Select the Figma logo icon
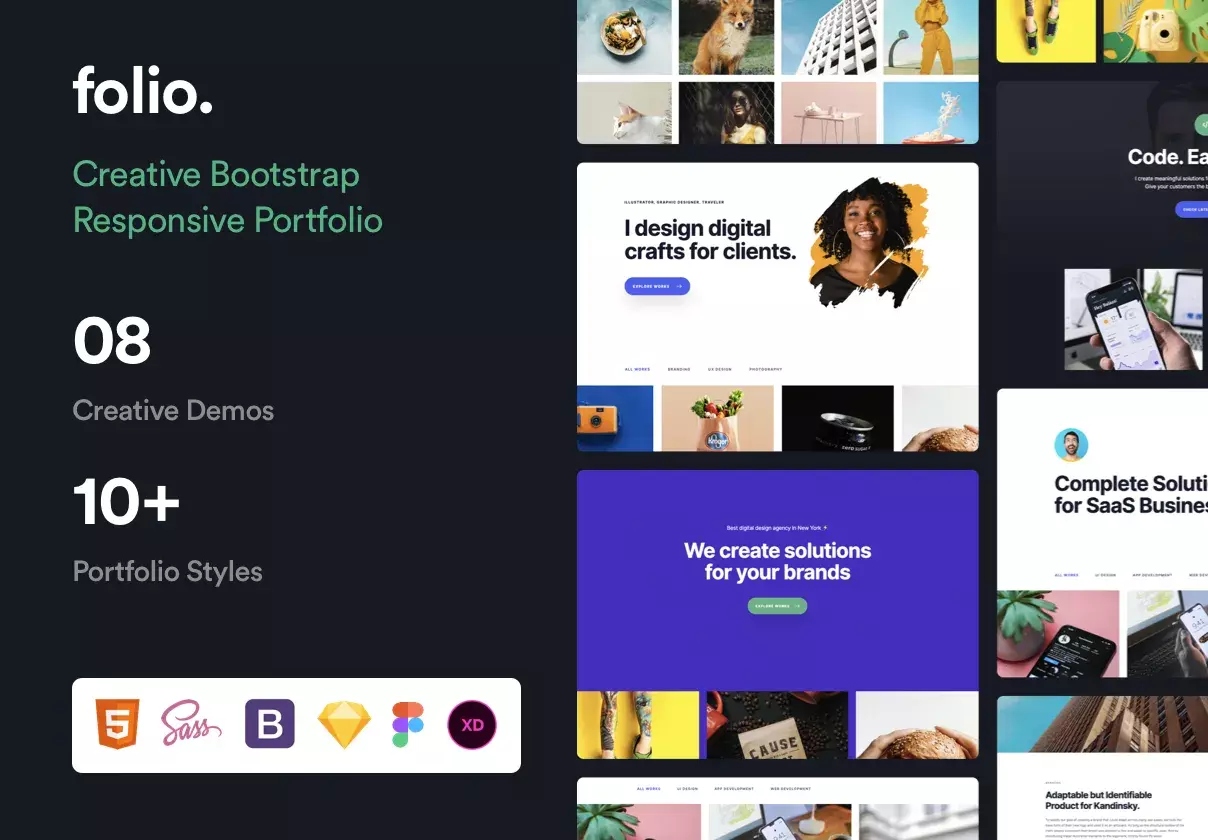Screen dimensions: 1208x840 (x=408, y=724)
